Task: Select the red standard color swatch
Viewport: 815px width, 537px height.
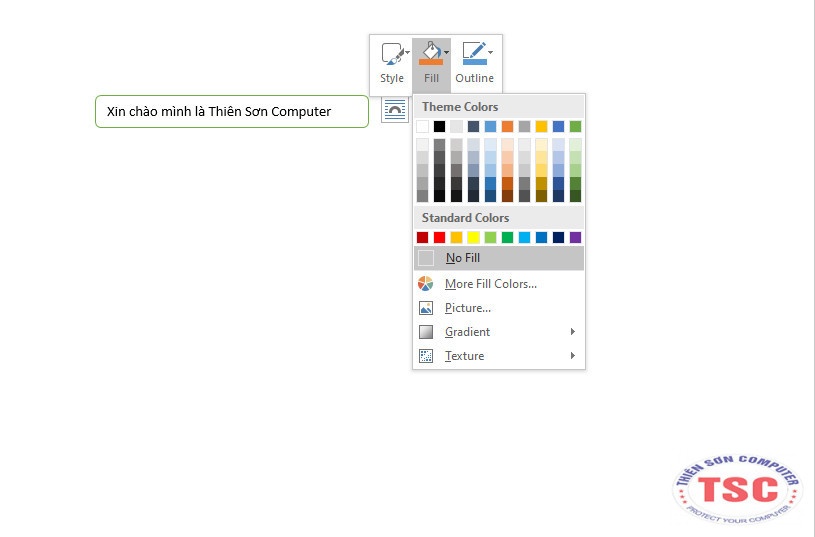Action: (x=439, y=237)
